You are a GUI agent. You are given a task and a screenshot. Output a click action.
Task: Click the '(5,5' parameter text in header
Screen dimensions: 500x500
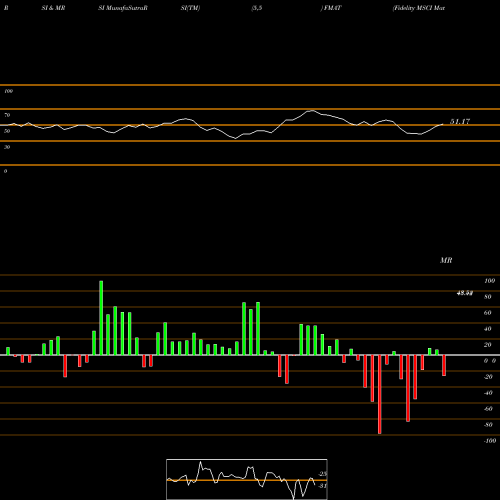257,8
